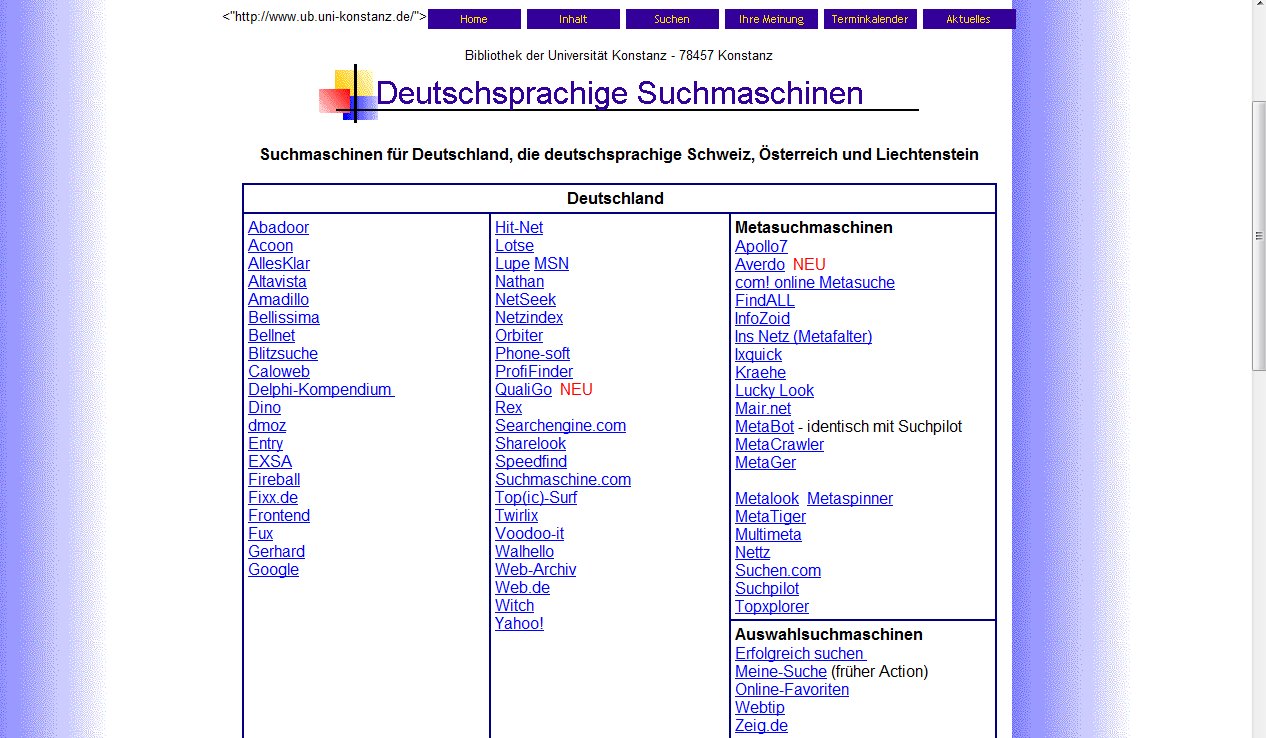Open the Web-Archiv link

click(535, 570)
